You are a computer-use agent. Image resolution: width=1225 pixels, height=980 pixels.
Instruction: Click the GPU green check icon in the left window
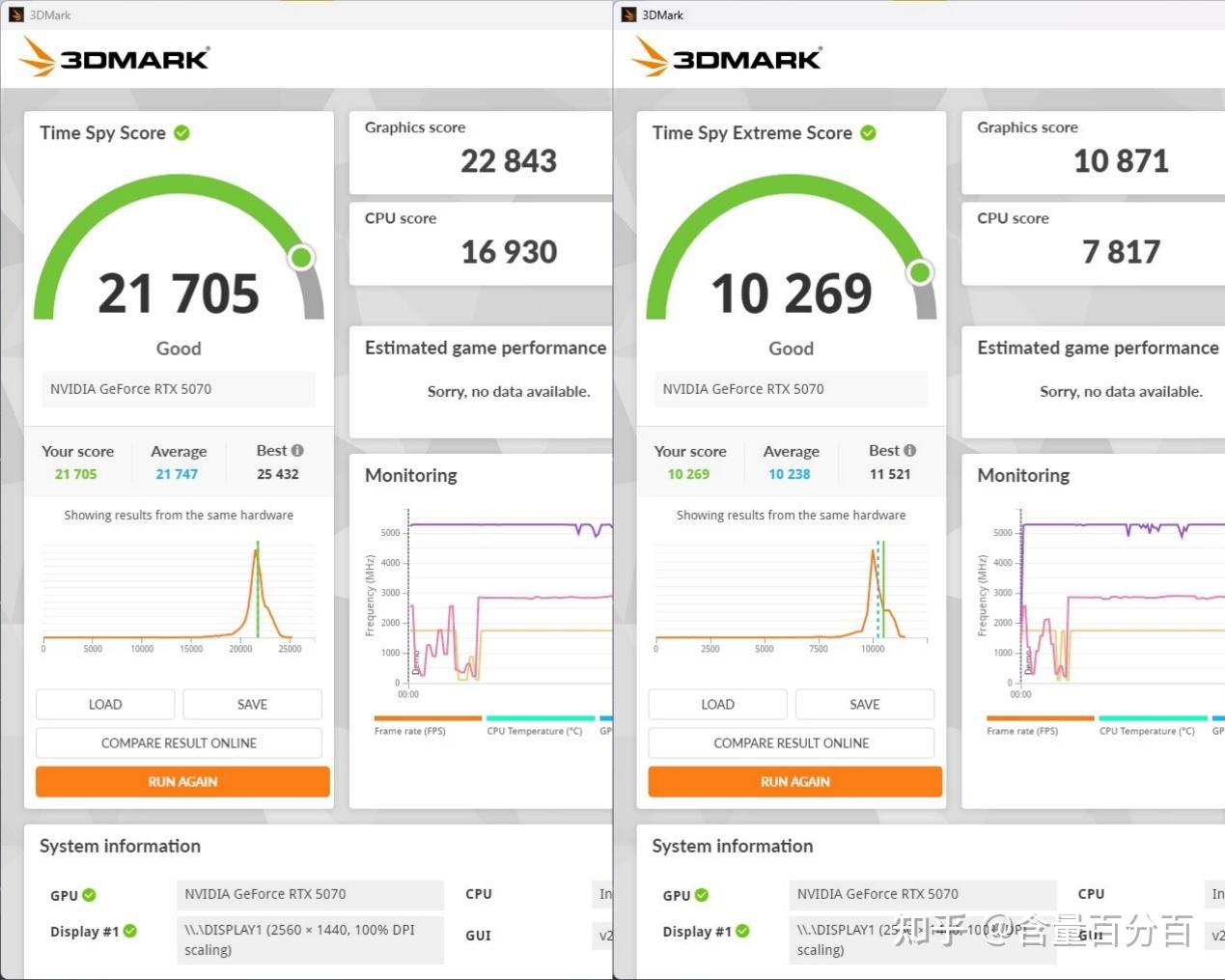[x=89, y=895]
